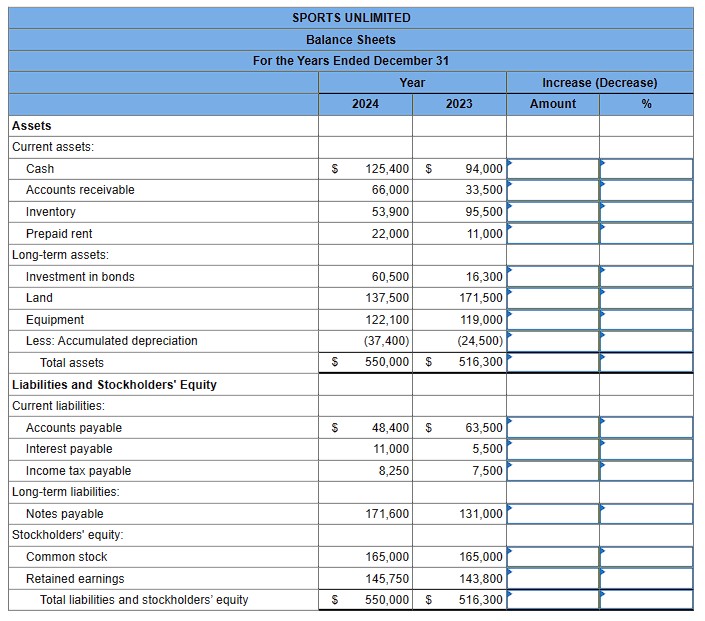Viewport: 705px width, 621px height.
Task: Click the Total assets % field
Action: coord(647,362)
